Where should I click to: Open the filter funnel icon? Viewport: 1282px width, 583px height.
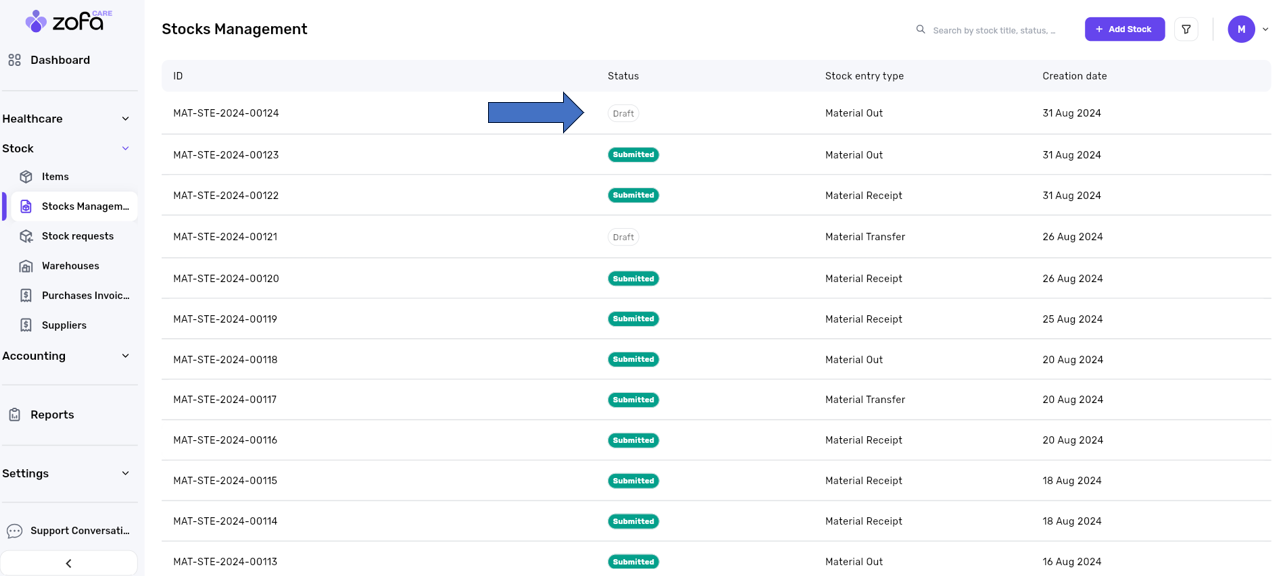[1186, 30]
